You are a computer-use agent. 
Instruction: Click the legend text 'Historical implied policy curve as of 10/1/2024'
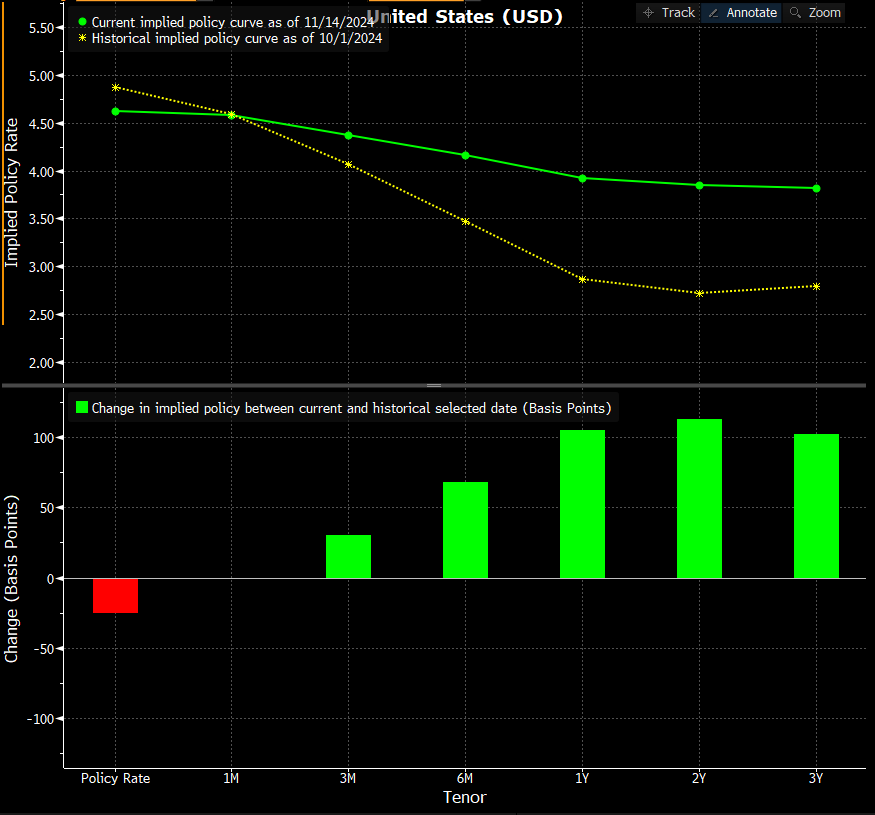pyautogui.click(x=237, y=38)
